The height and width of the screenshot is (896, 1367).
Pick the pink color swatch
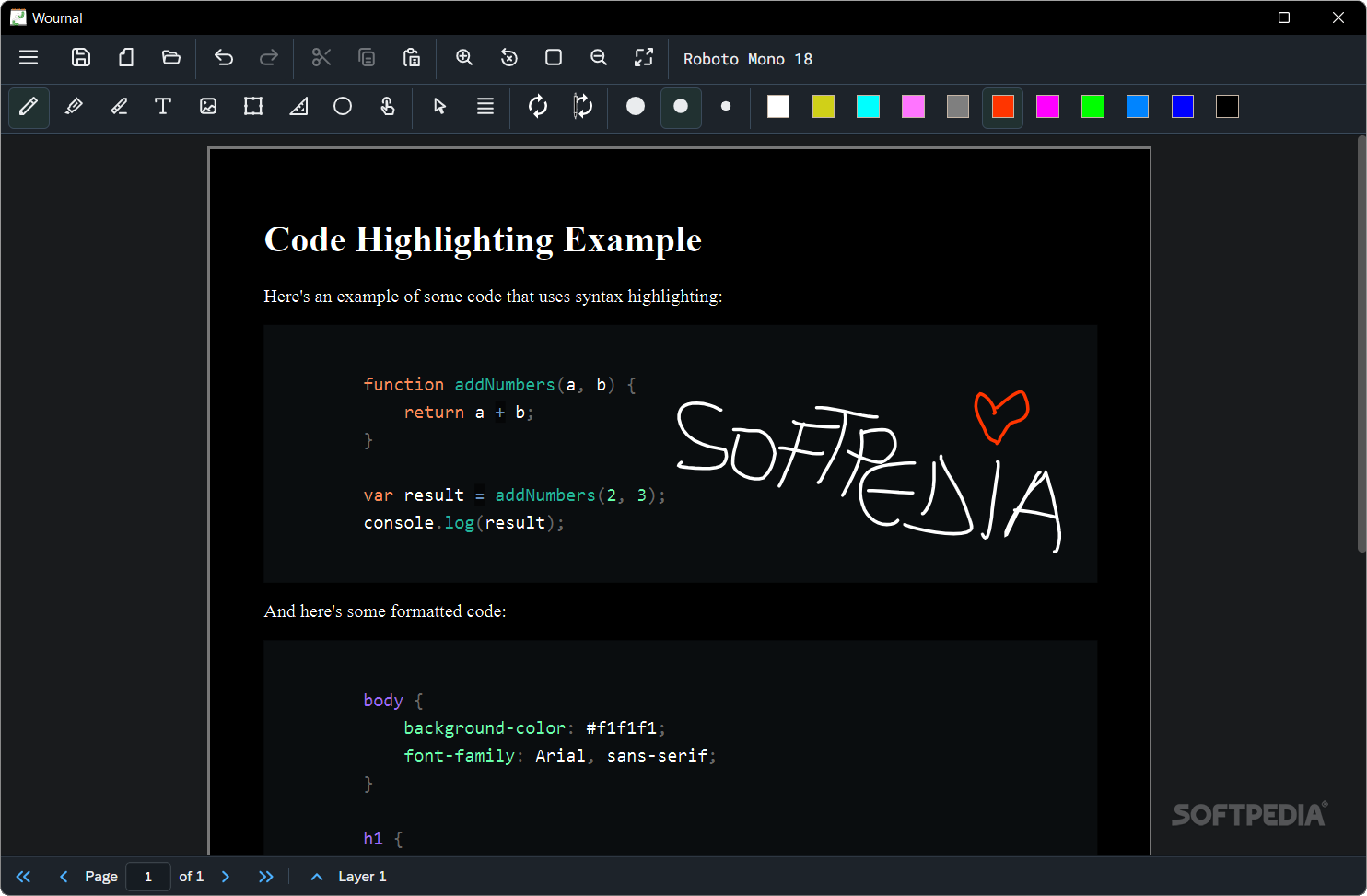pos(913,107)
